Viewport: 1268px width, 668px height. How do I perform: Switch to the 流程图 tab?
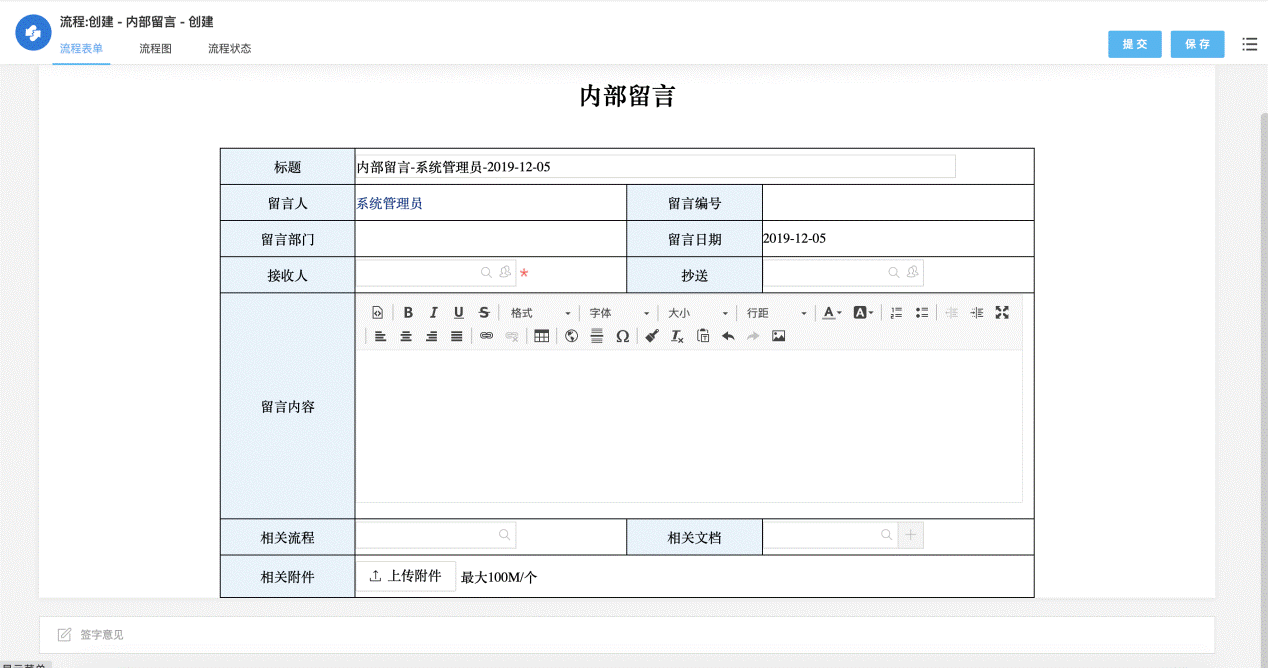155,48
